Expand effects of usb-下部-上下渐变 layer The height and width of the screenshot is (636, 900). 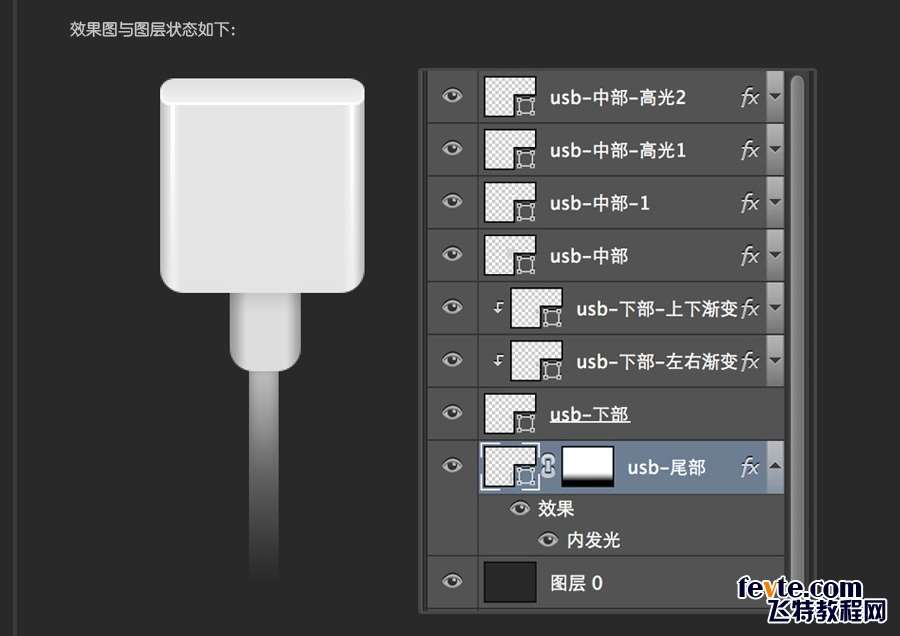point(775,308)
